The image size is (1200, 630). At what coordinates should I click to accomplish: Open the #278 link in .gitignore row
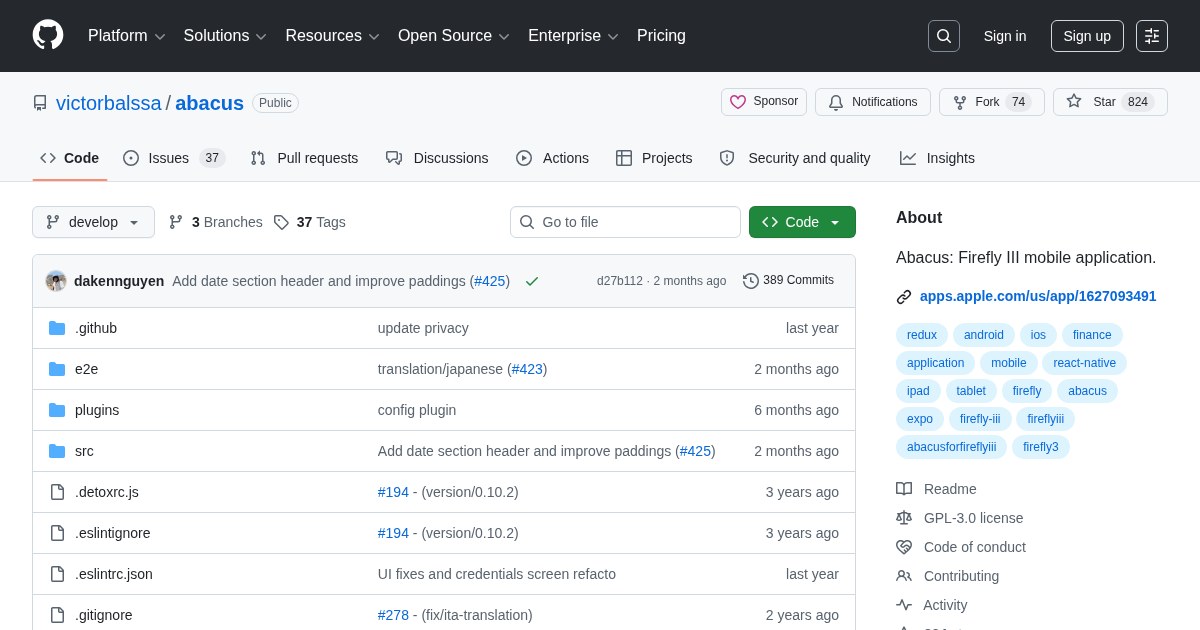coord(393,615)
